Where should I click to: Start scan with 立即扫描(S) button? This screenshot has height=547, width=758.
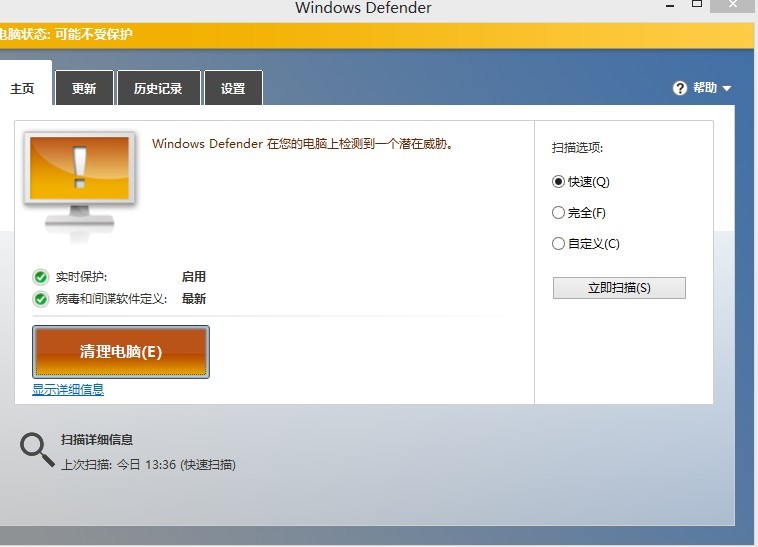pos(619,288)
